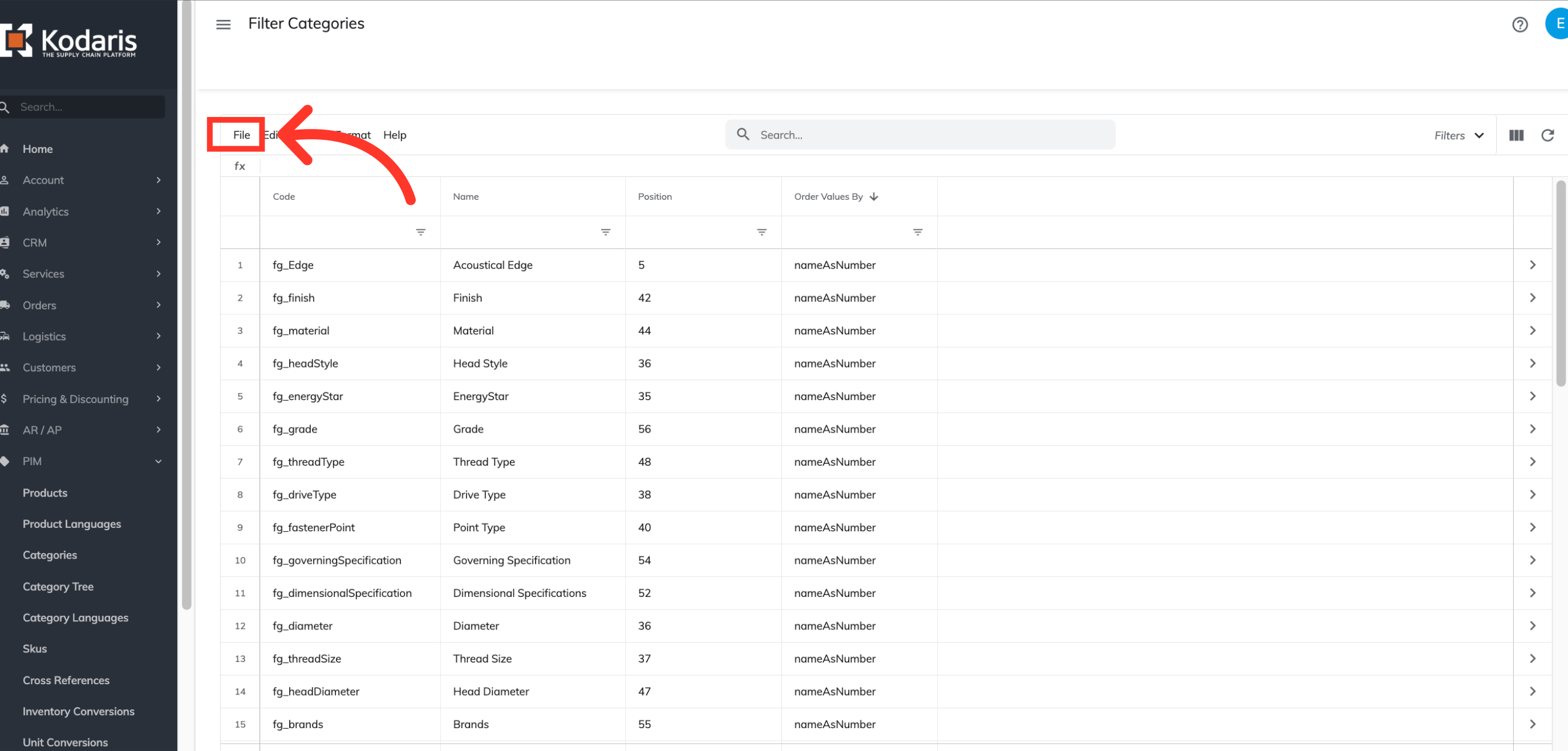The height and width of the screenshot is (751, 1568).
Task: Toggle the Order Values By sort arrow
Action: coord(873,197)
